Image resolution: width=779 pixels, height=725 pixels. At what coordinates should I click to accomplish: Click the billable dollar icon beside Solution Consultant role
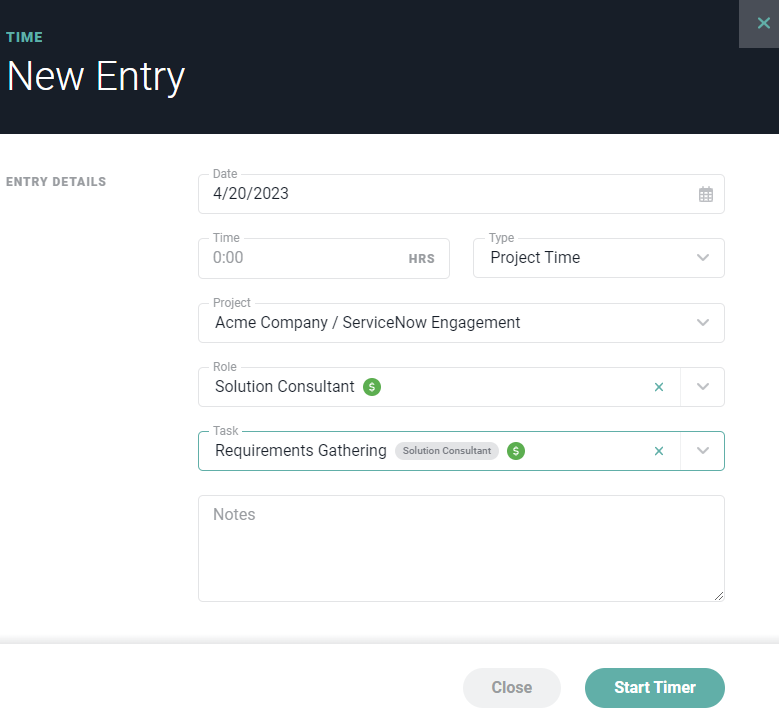(372, 387)
